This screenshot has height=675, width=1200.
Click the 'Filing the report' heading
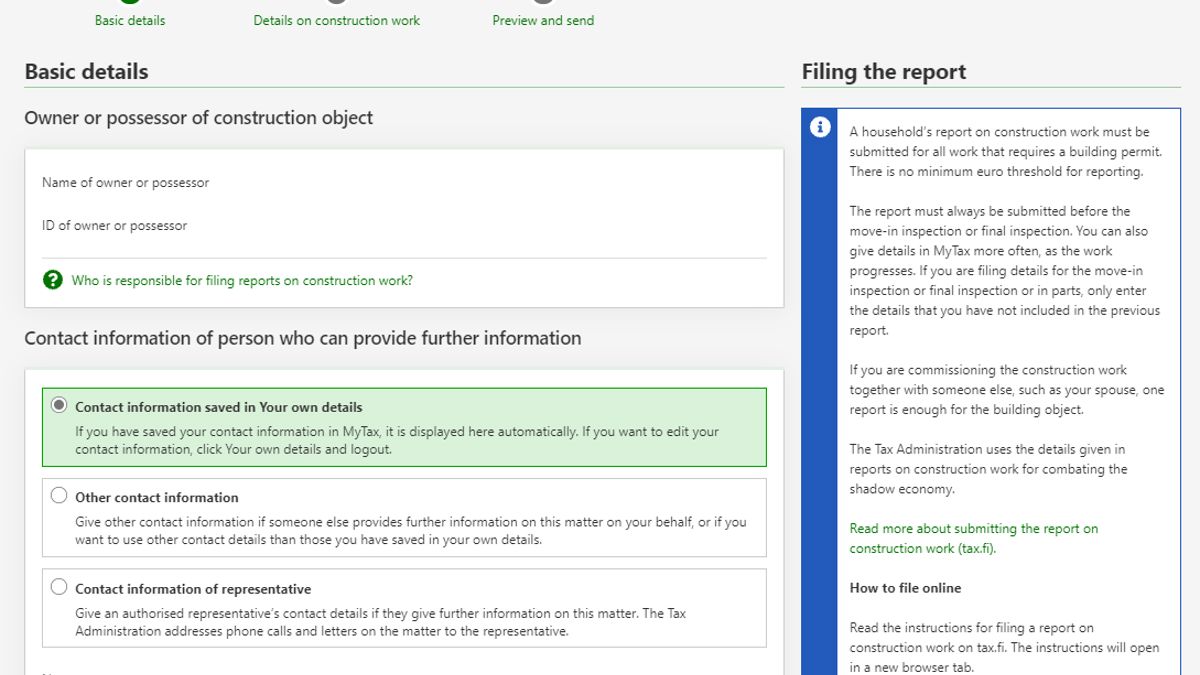pyautogui.click(x=883, y=72)
